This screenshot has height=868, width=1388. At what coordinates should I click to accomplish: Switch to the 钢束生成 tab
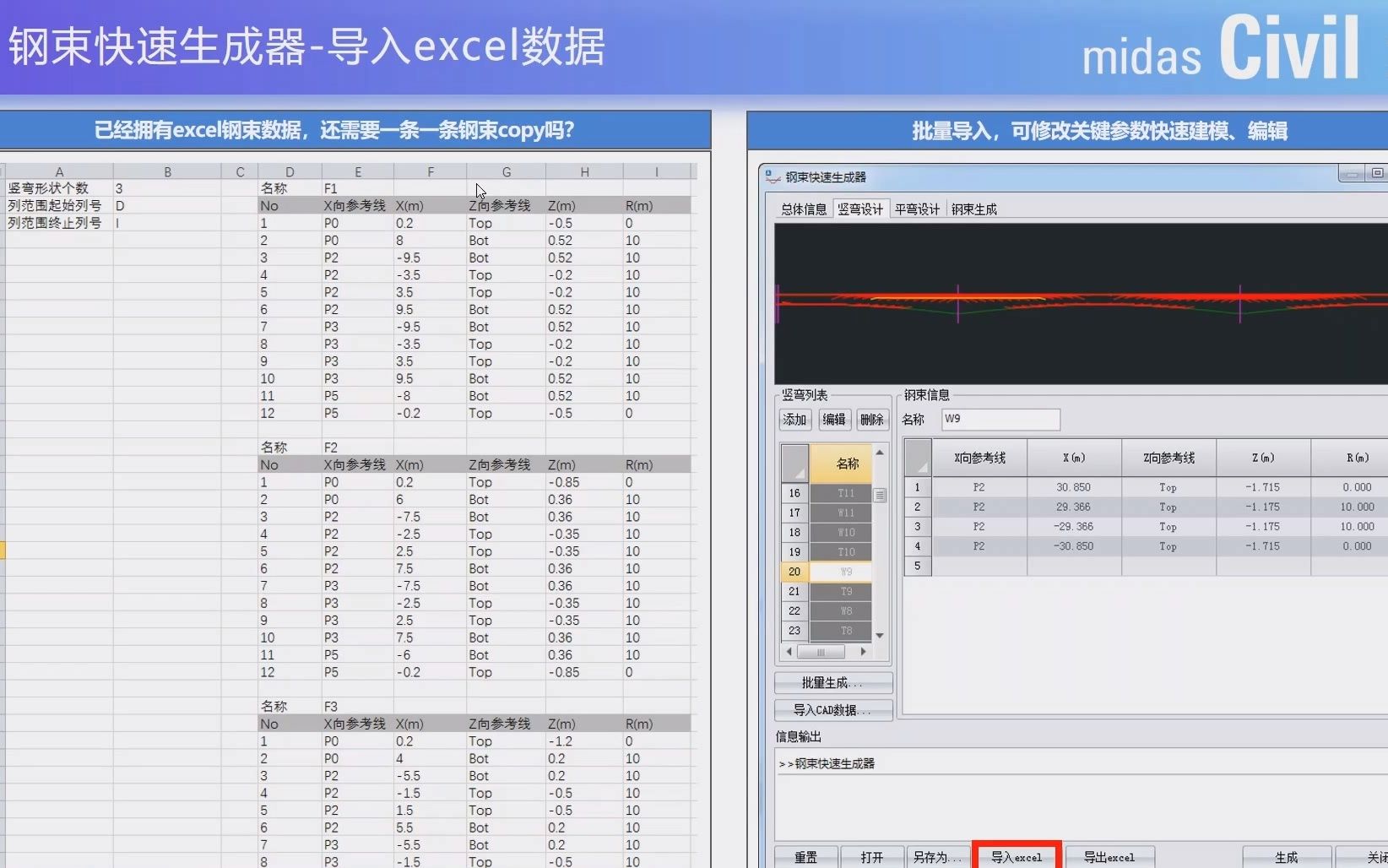(974, 209)
